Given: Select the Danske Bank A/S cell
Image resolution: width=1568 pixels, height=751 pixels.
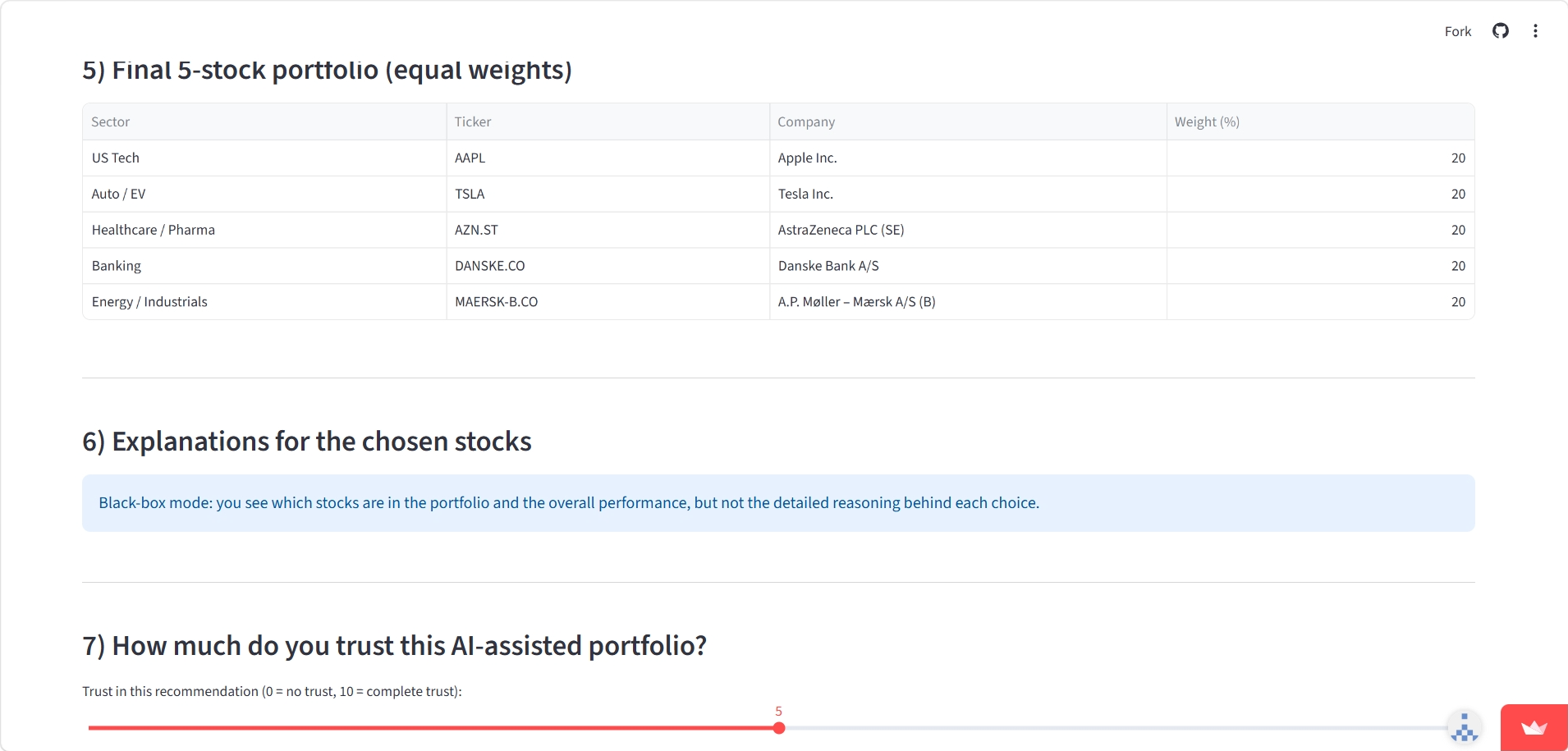Looking at the screenshot, I should click(x=968, y=266).
